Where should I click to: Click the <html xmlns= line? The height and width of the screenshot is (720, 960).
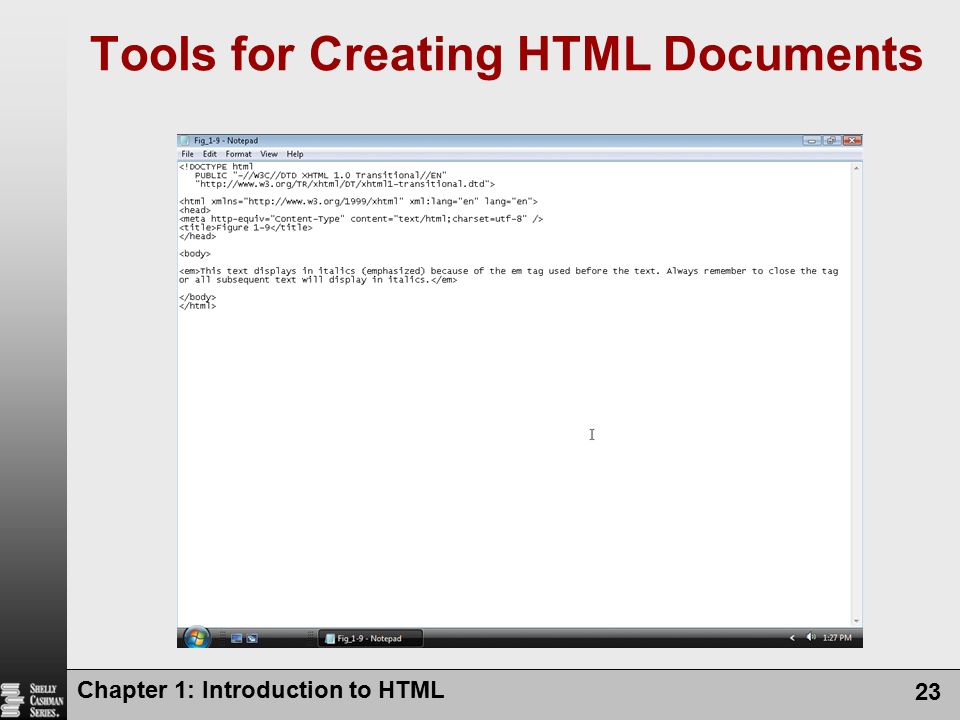[x=358, y=201]
